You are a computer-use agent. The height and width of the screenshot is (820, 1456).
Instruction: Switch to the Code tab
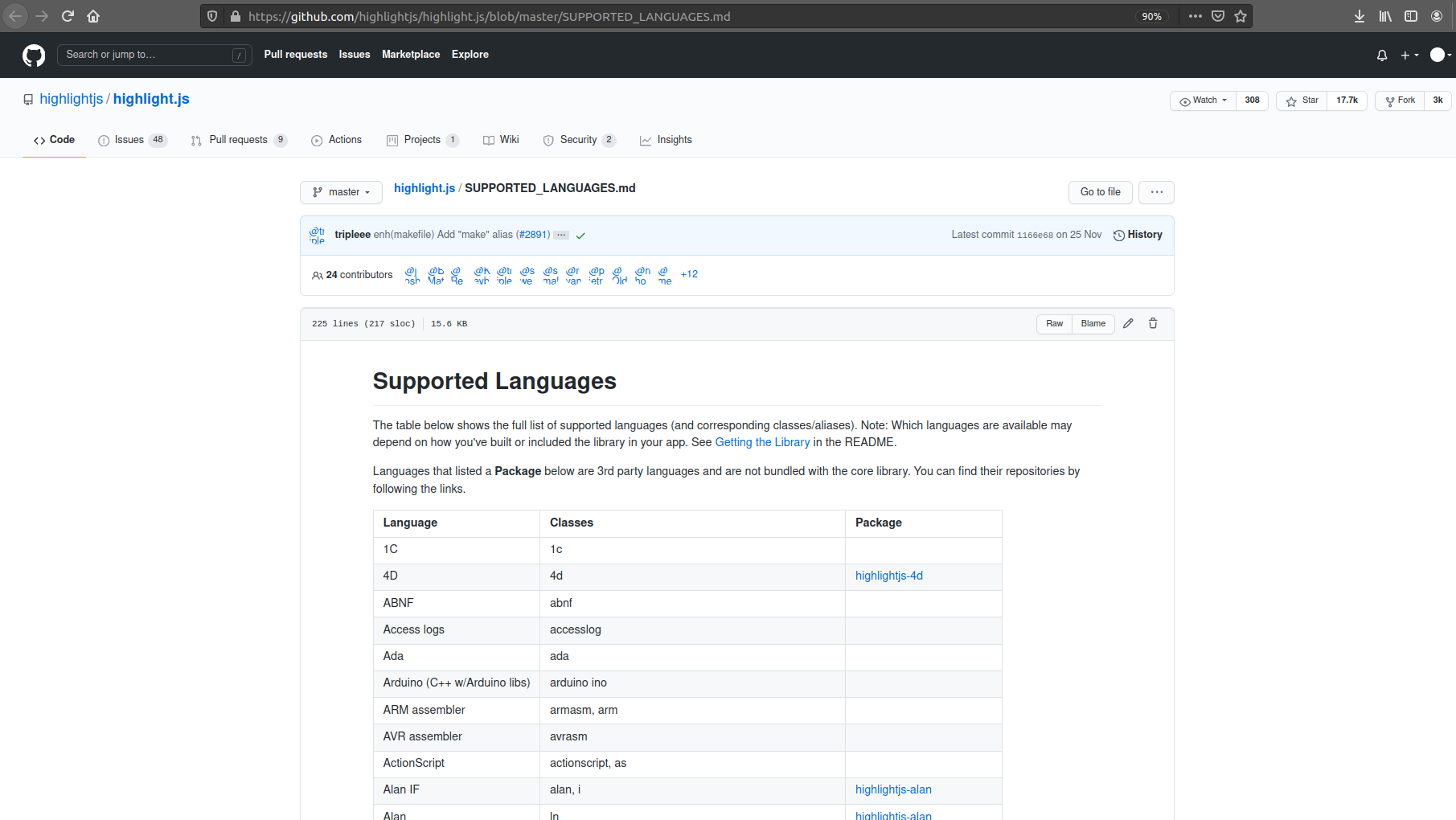point(54,140)
